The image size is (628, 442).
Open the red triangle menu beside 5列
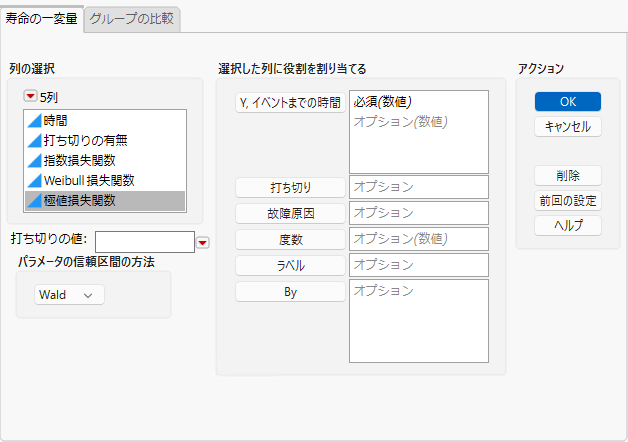tap(30, 96)
